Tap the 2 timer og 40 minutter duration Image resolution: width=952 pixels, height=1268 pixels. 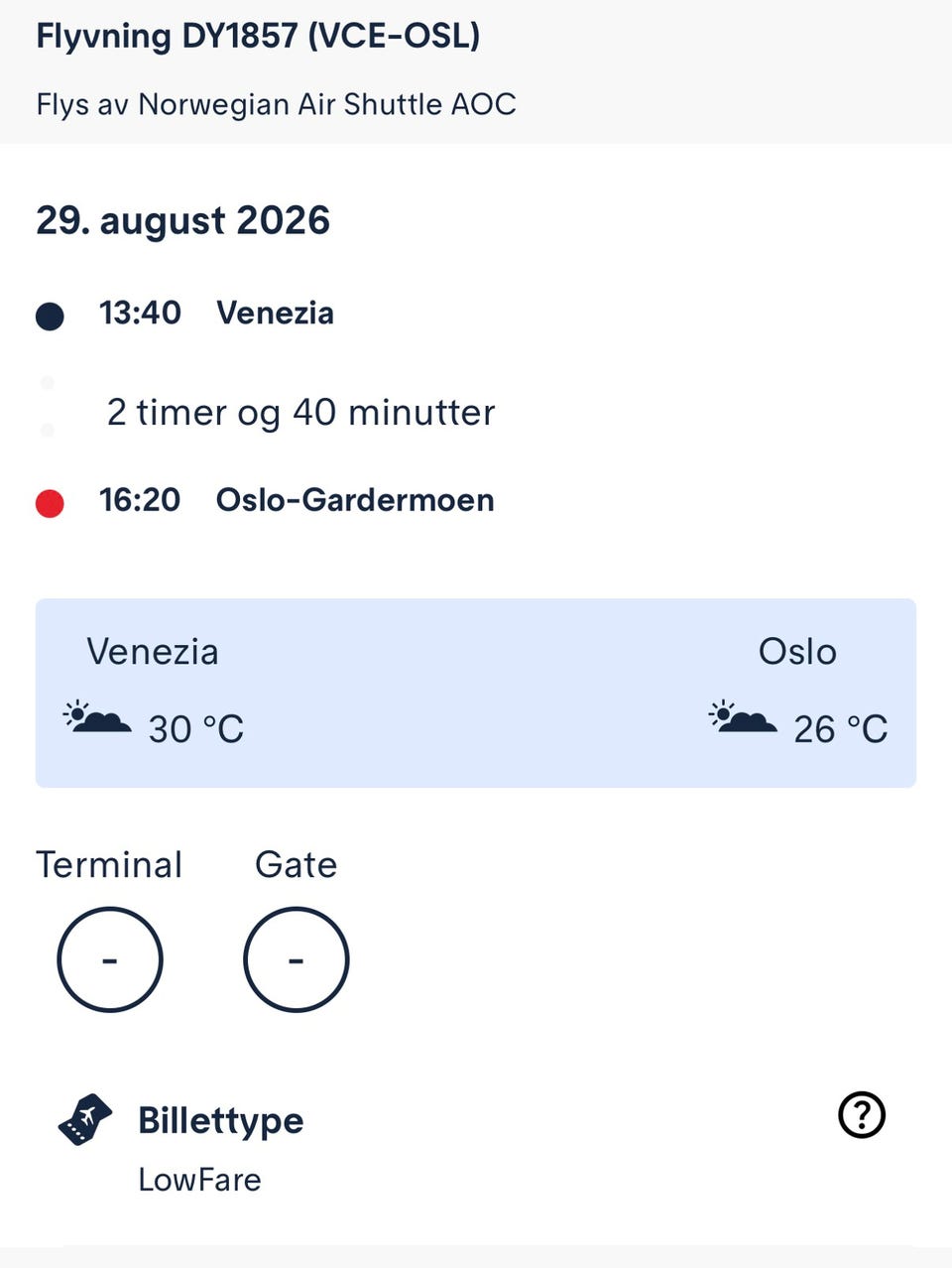pyautogui.click(x=300, y=412)
